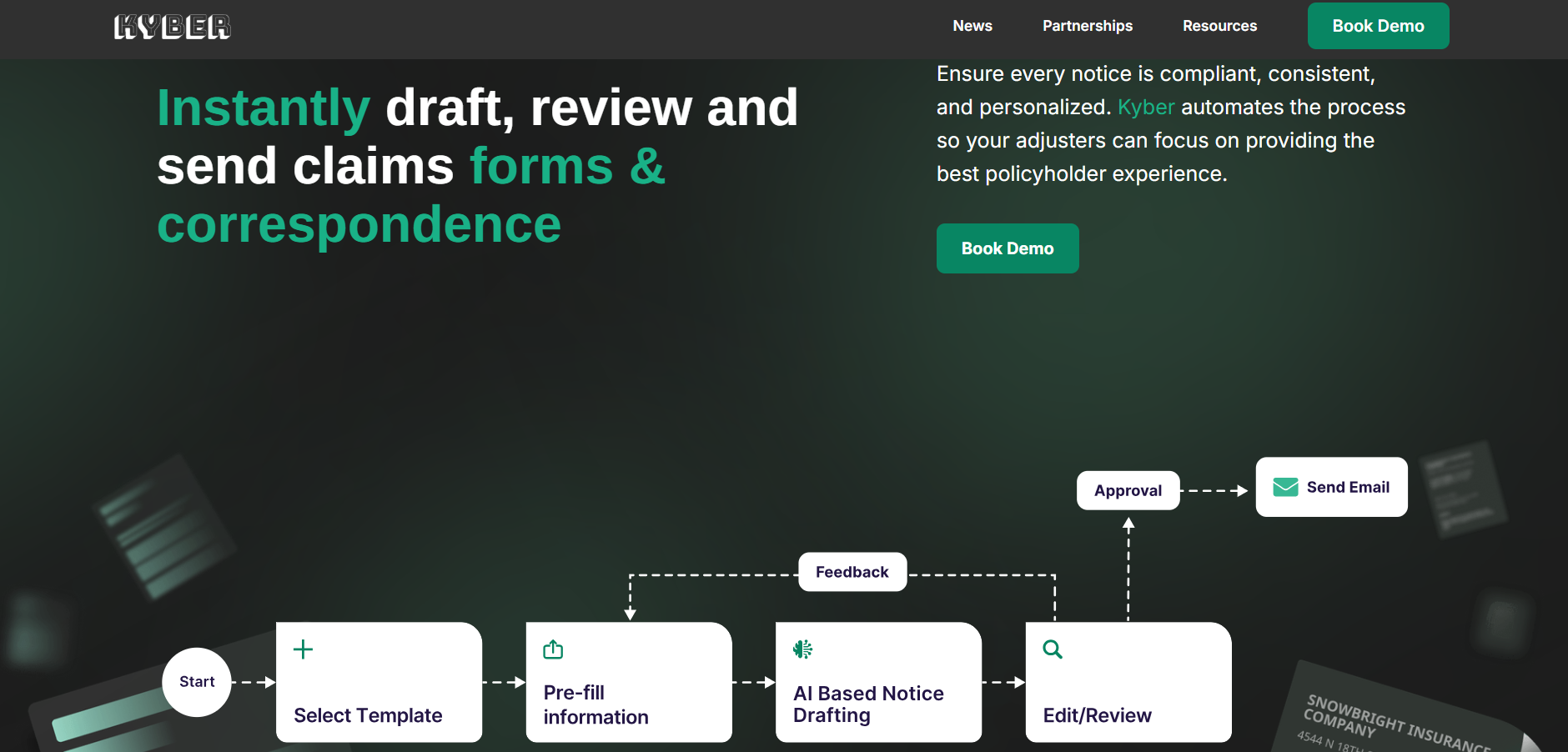The height and width of the screenshot is (752, 1568).
Task: Click the Book Demo button below the description
Action: tap(1008, 248)
